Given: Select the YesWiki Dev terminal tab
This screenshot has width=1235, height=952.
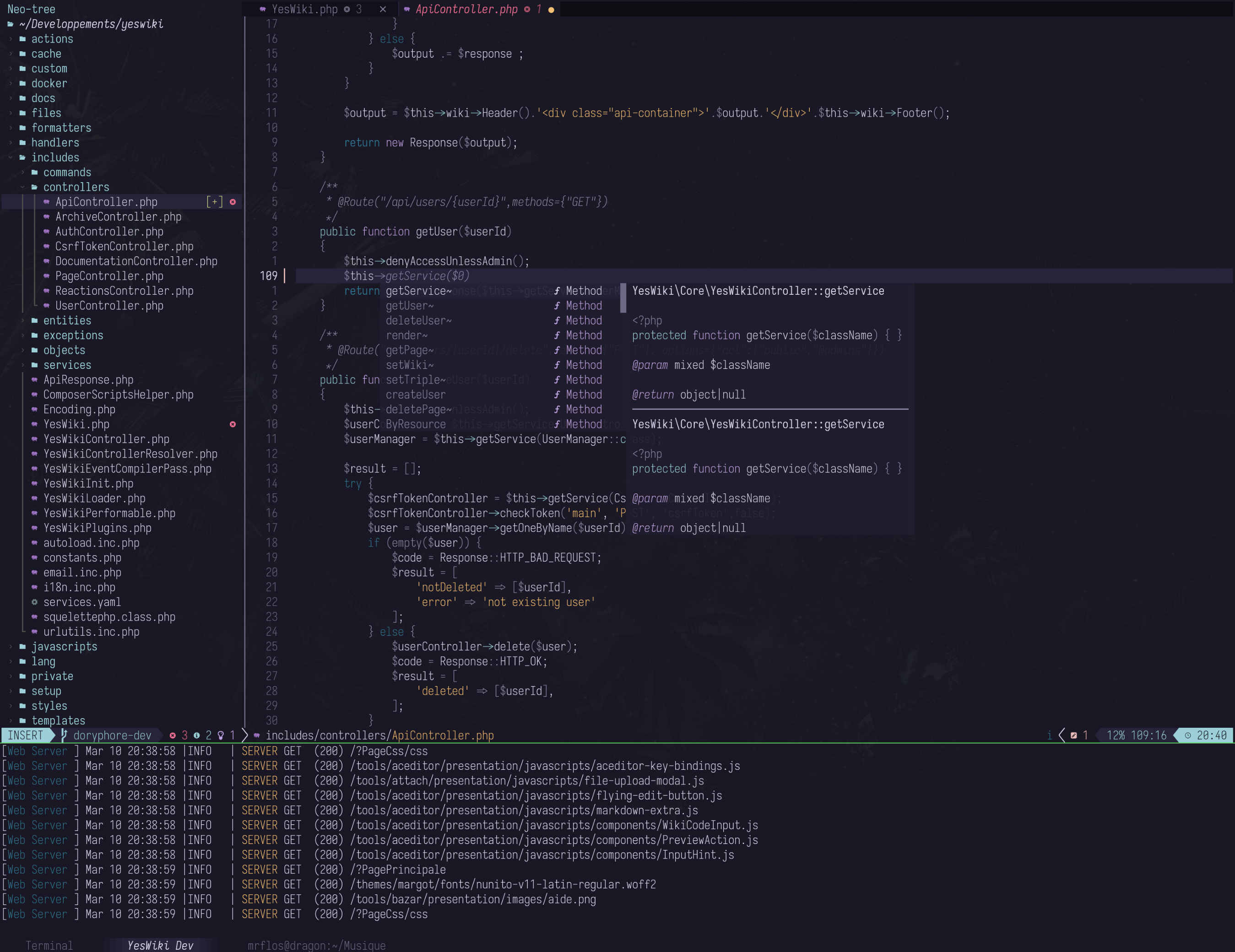Looking at the screenshot, I should pos(160,945).
